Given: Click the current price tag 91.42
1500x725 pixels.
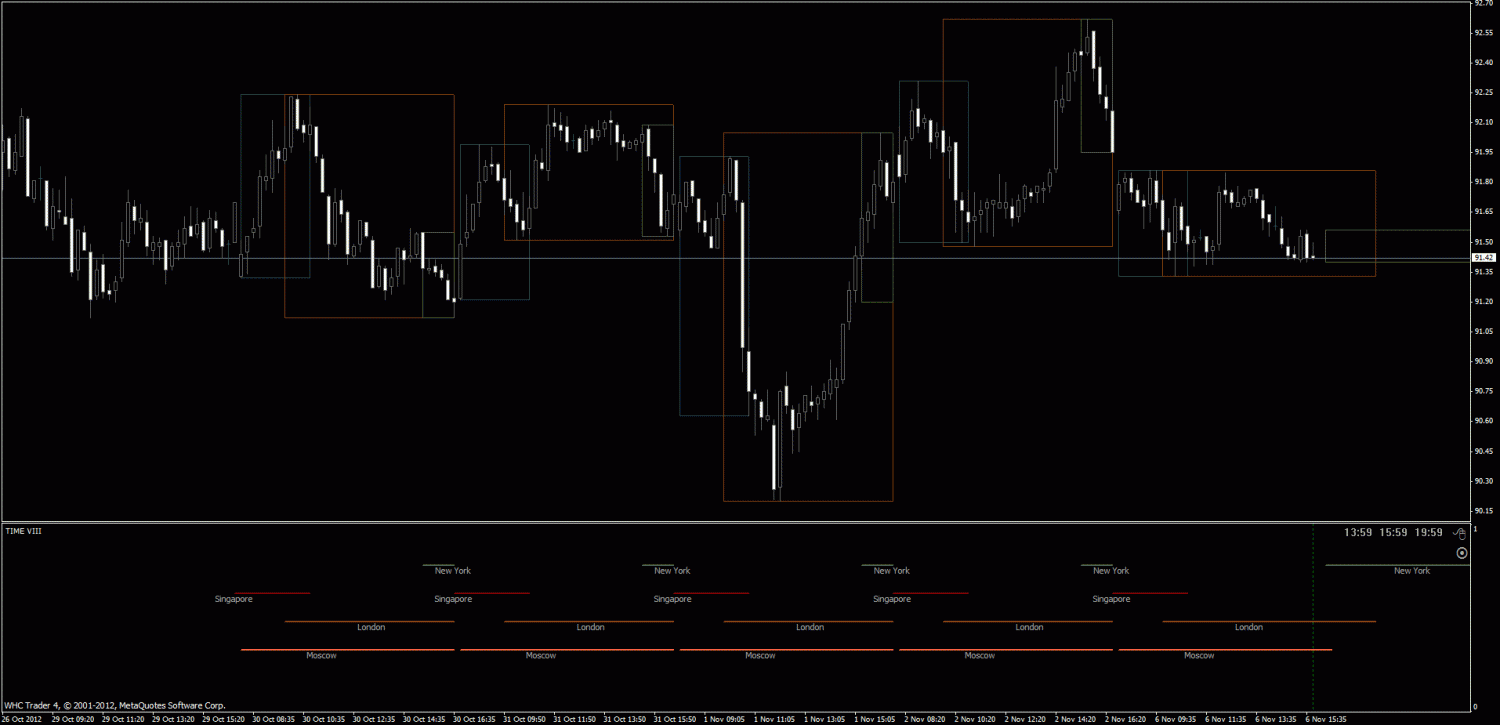Looking at the screenshot, I should pyautogui.click(x=1484, y=258).
